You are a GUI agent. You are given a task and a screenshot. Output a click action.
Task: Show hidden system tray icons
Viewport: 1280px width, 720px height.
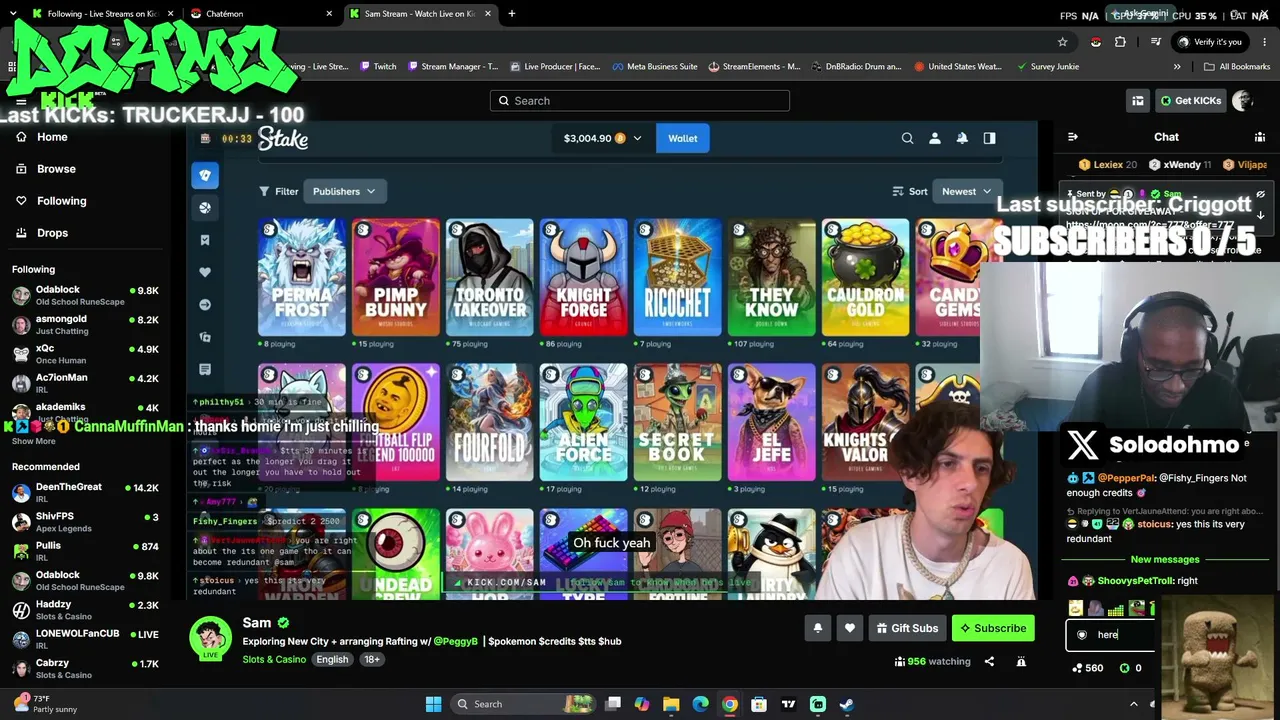[x=1133, y=704]
